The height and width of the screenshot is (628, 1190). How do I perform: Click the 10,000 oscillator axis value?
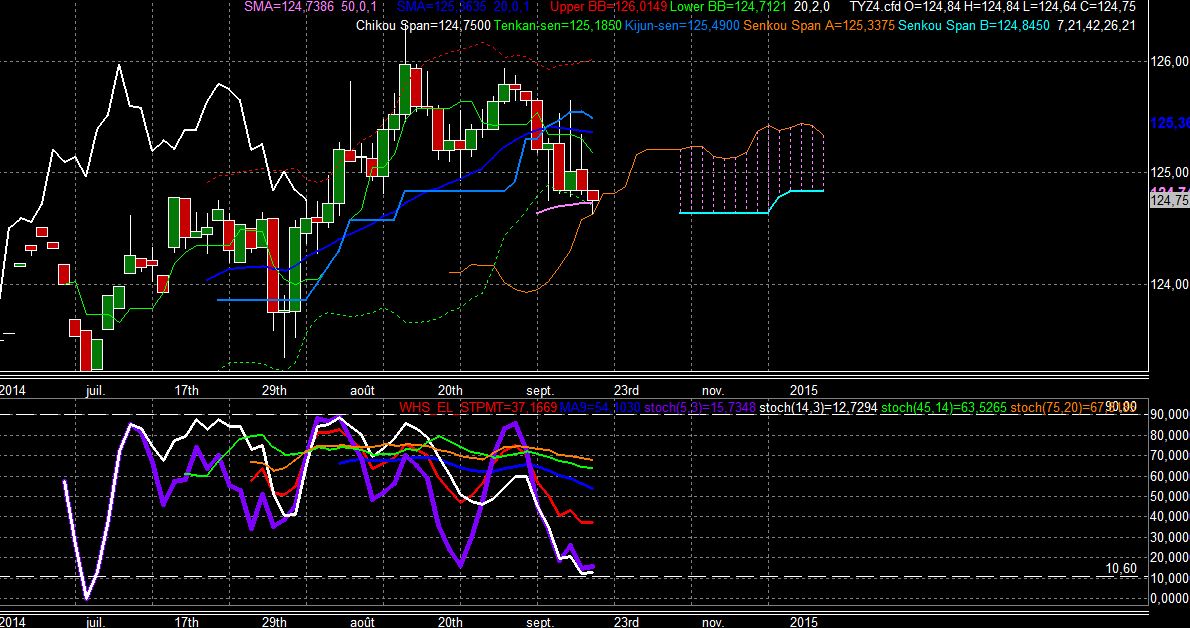(1170, 578)
